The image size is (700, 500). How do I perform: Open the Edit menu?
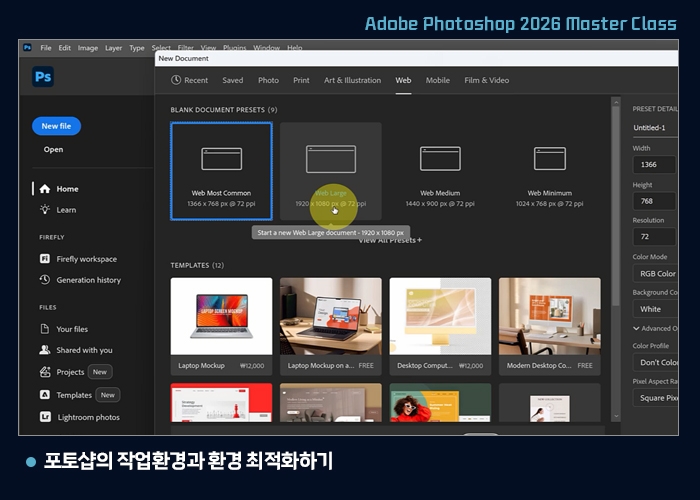tap(64, 48)
